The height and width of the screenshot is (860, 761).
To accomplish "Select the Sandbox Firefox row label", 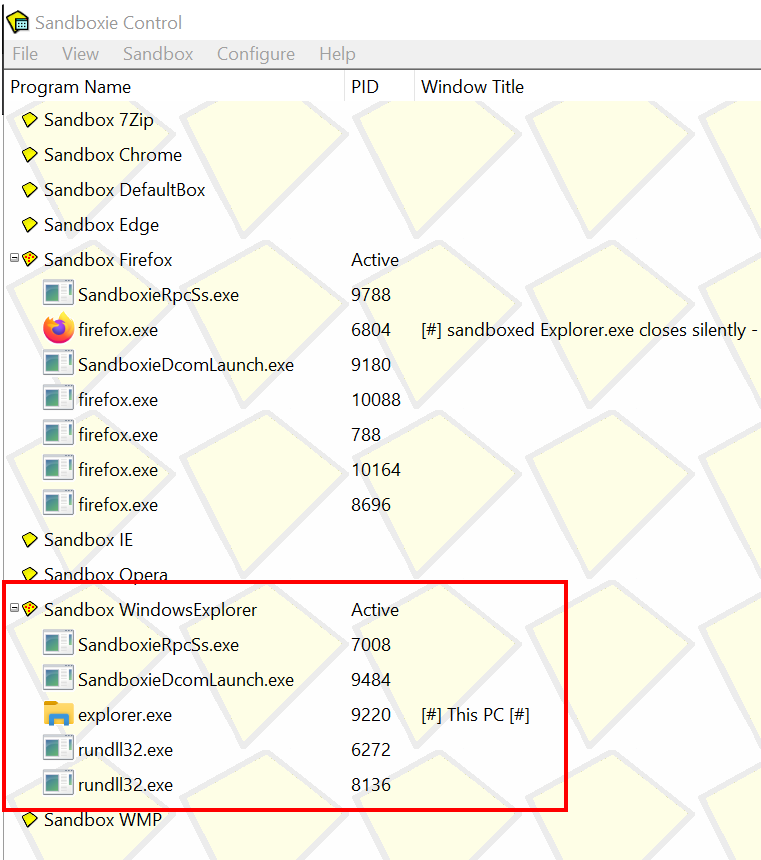I will [x=108, y=259].
